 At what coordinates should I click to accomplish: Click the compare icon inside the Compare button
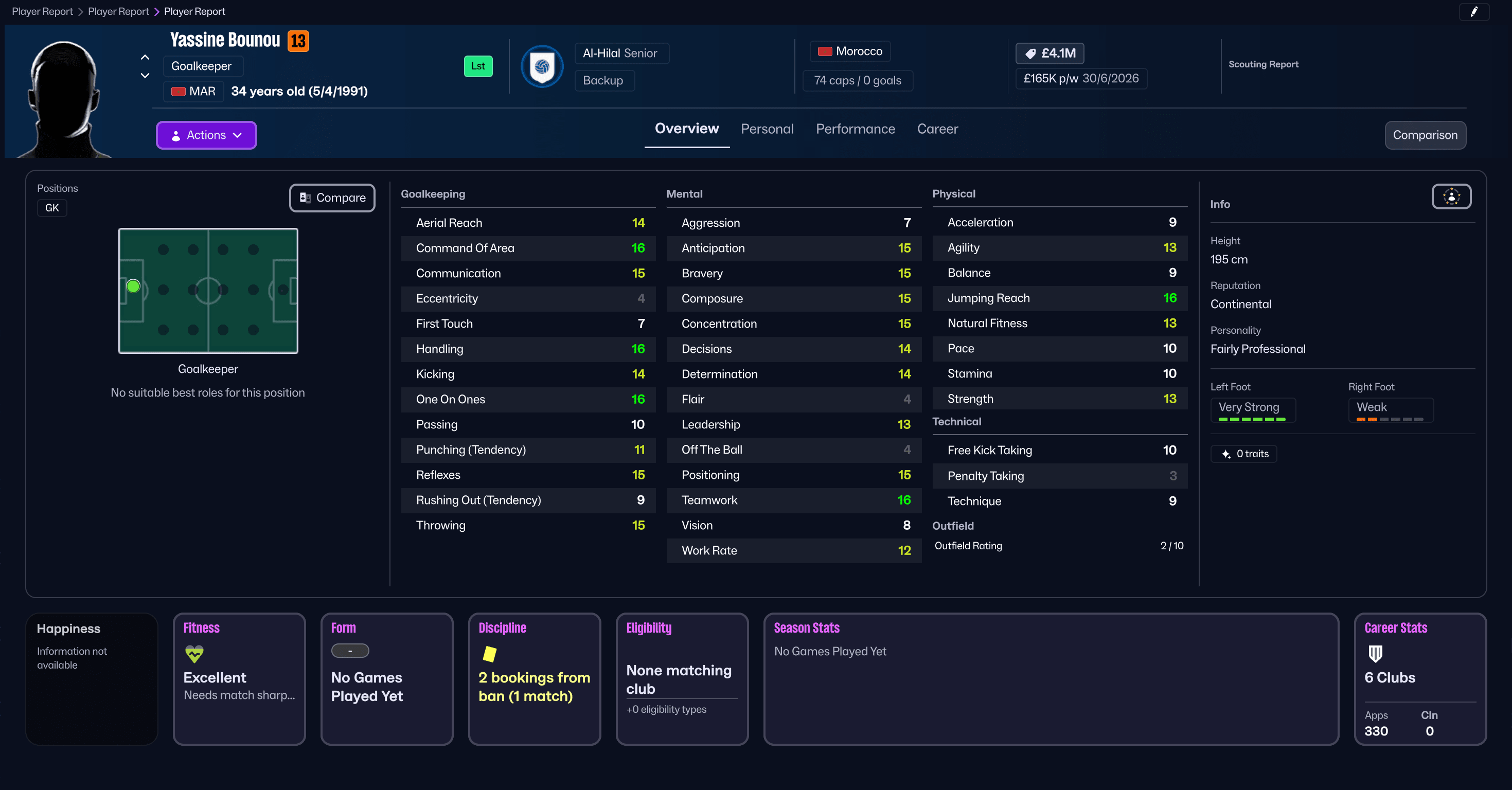tap(305, 198)
